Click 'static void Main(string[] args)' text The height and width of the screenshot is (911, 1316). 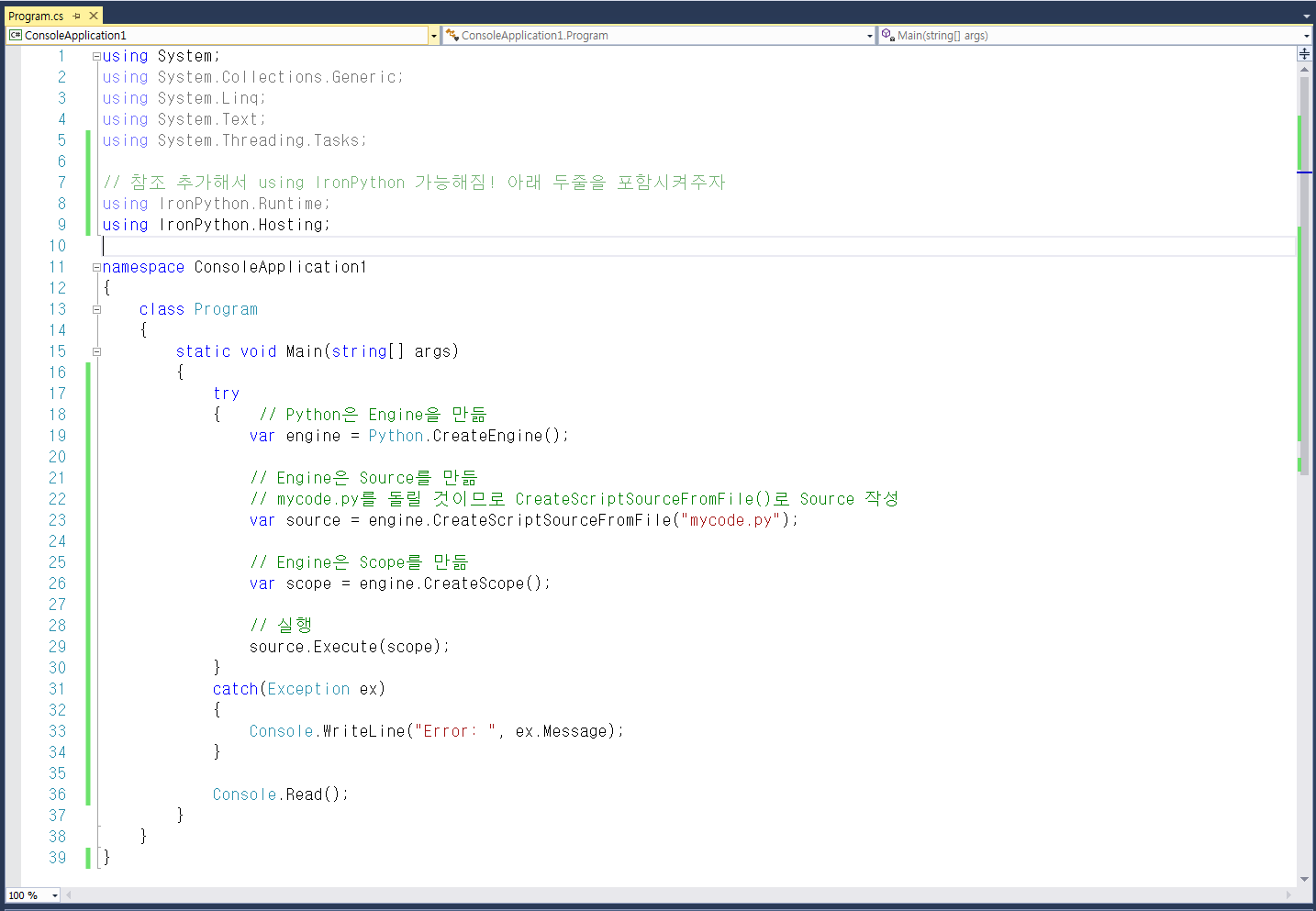pos(318,351)
